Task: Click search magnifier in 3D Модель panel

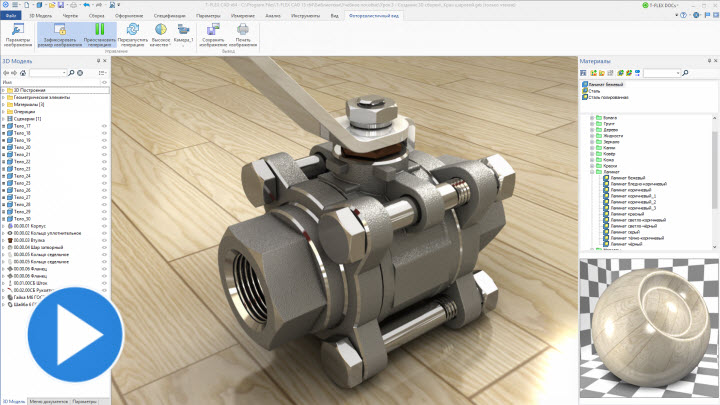Action: coord(71,73)
